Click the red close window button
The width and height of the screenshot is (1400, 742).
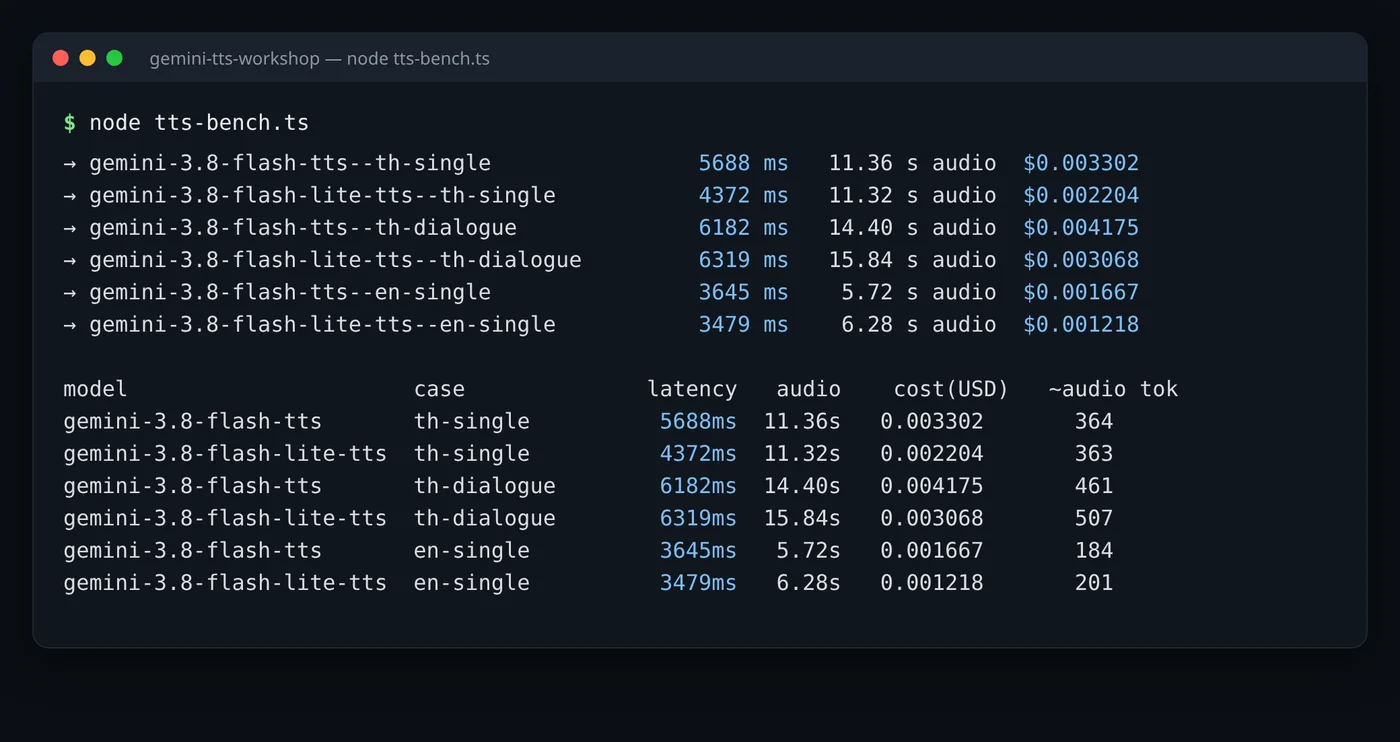(60, 58)
